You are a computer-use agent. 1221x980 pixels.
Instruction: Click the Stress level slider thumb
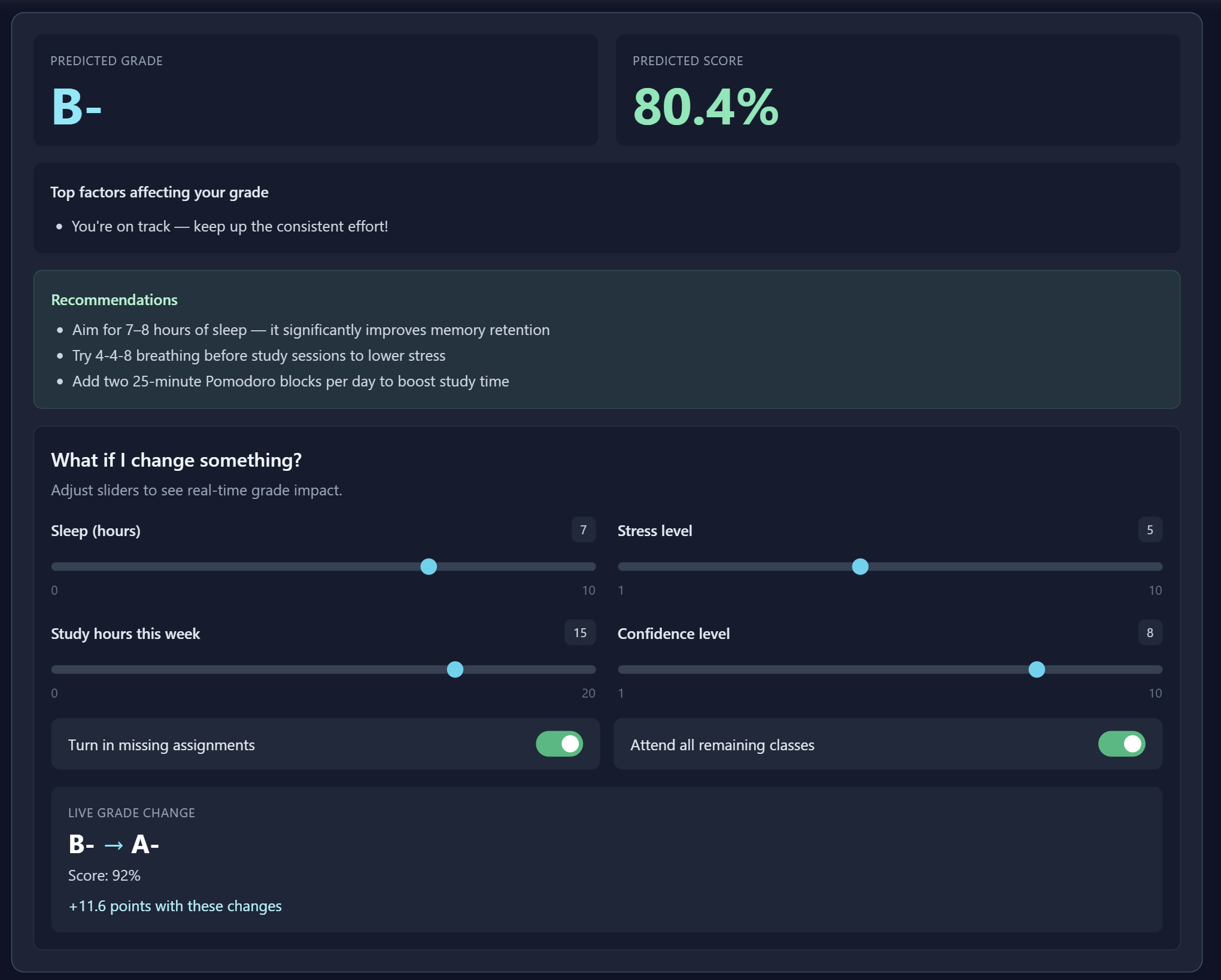pos(860,567)
